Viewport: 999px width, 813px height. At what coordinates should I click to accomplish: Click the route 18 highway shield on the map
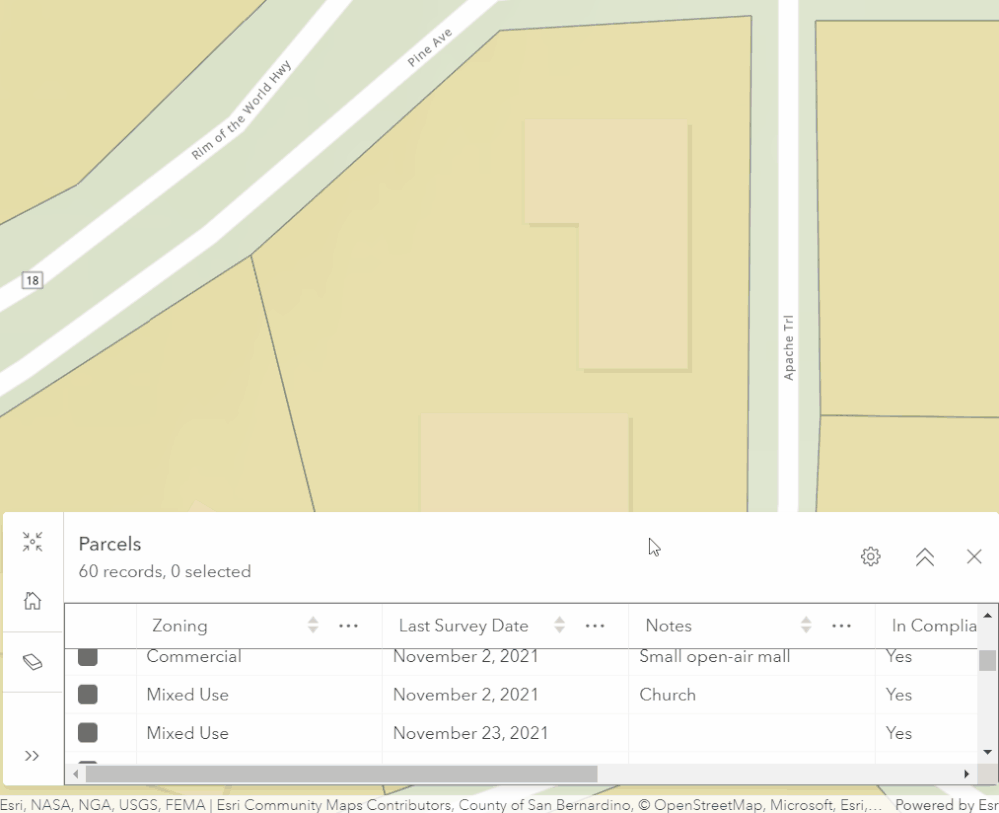[x=32, y=280]
